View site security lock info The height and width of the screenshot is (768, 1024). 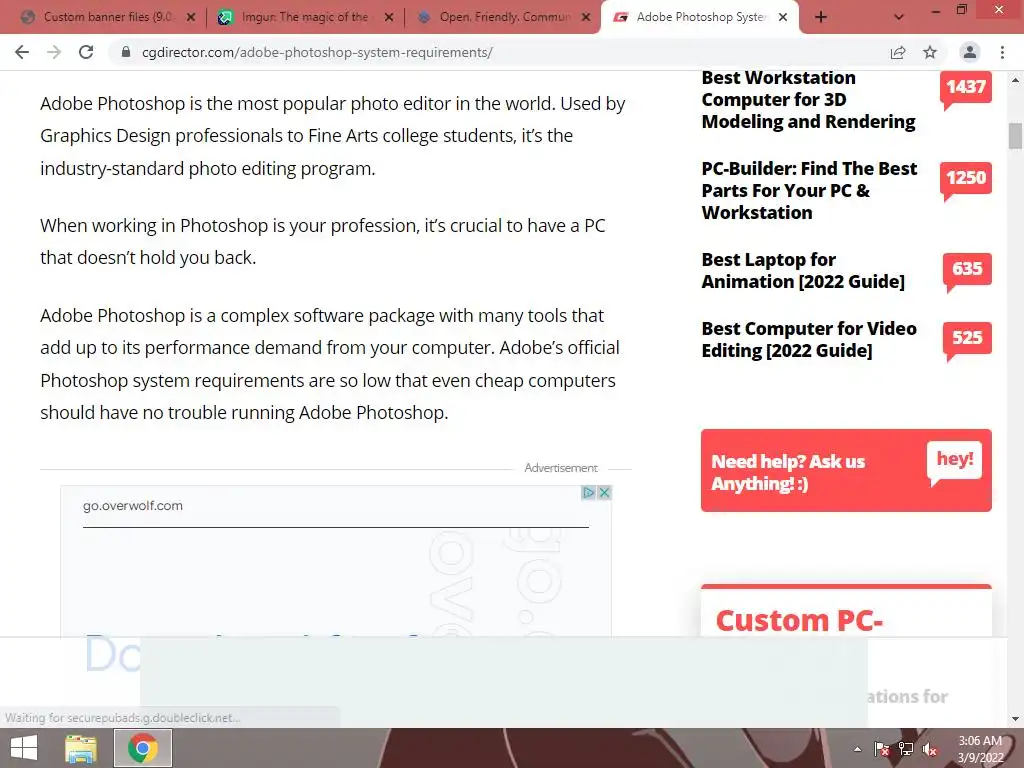pos(126,52)
